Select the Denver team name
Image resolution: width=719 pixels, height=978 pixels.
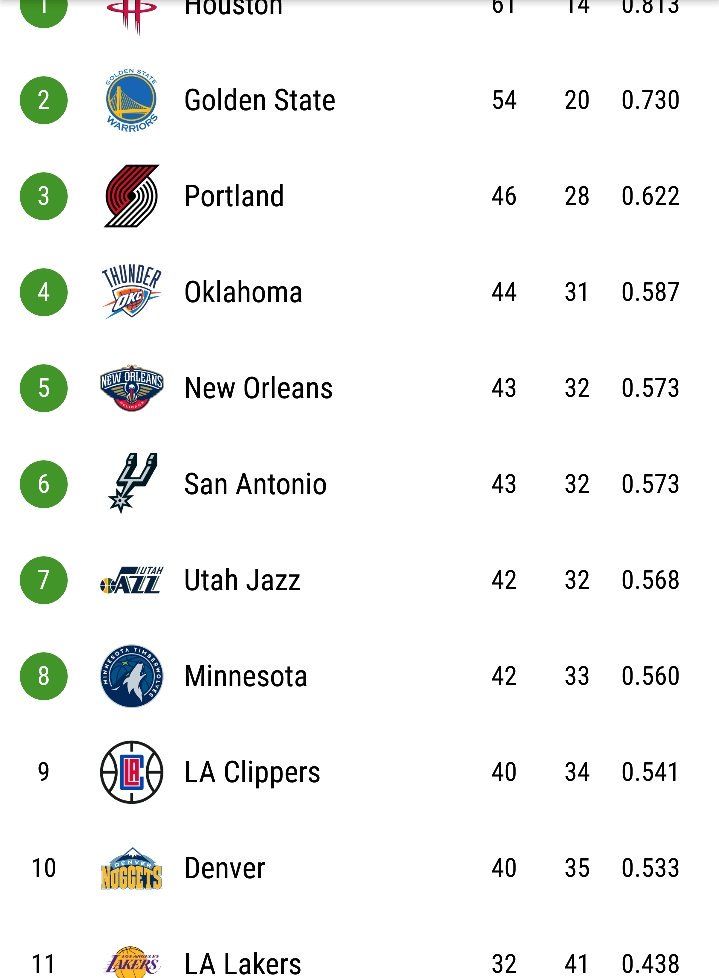tap(225, 868)
